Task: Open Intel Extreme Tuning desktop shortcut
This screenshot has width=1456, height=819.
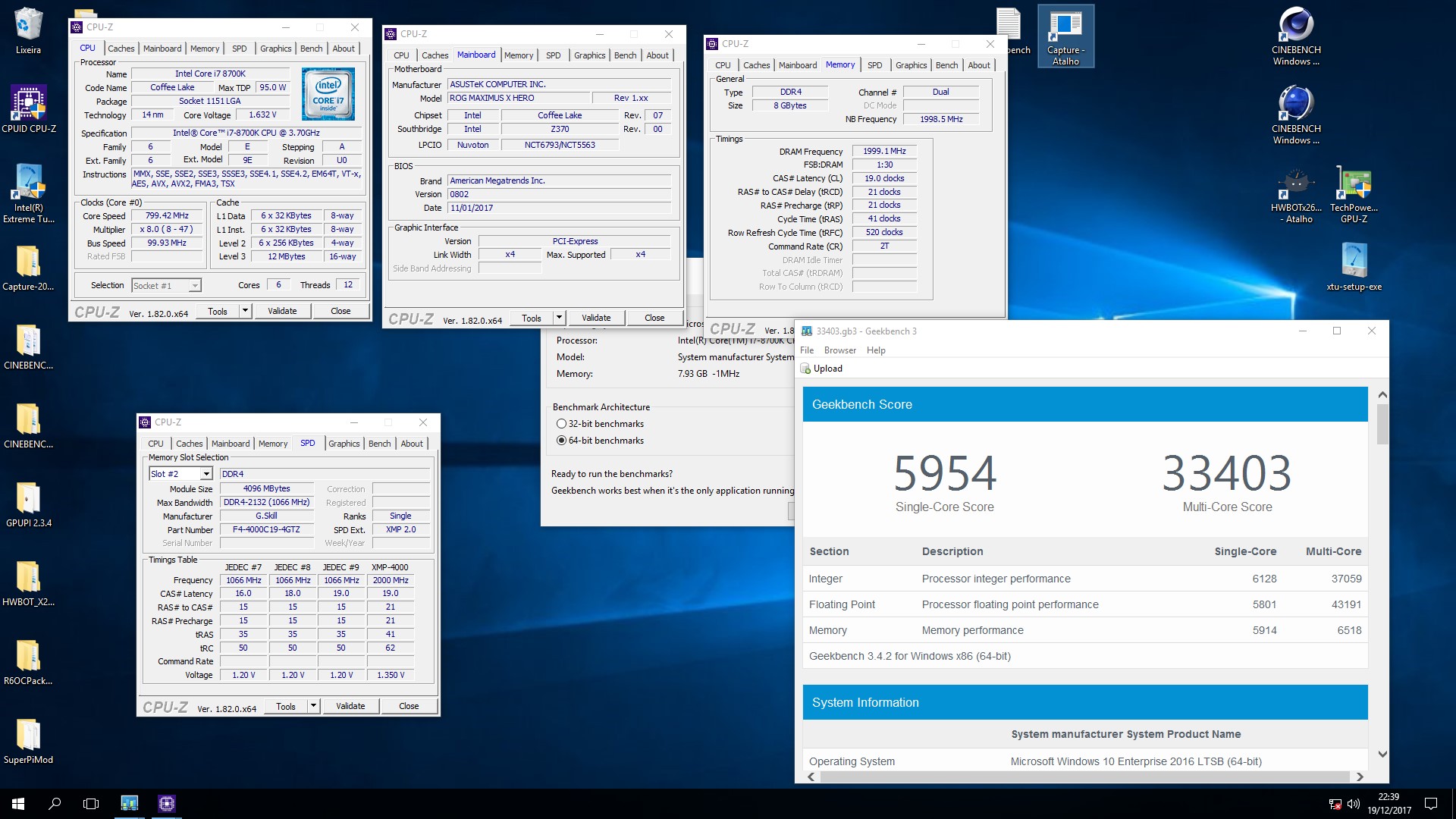Action: 28,194
